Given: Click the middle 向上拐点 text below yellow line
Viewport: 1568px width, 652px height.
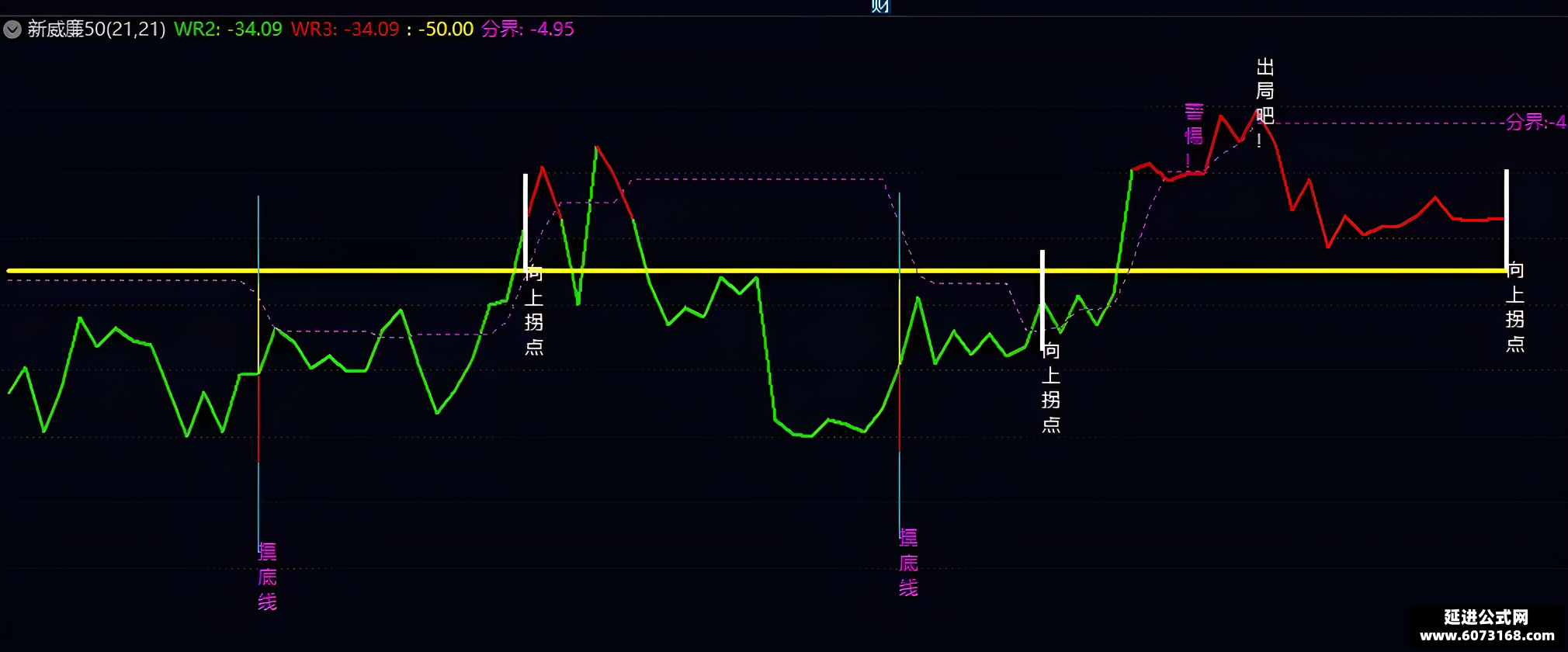Looking at the screenshot, I should tap(1051, 387).
